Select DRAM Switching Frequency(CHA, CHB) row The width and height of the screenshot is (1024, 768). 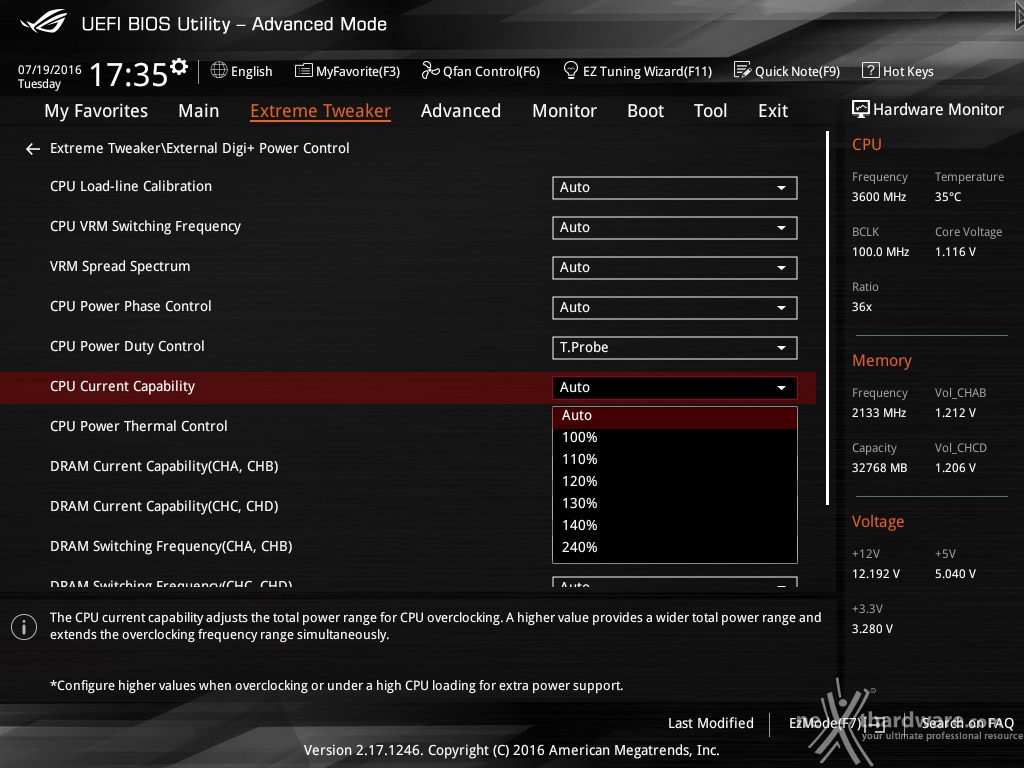pyautogui.click(x=171, y=546)
